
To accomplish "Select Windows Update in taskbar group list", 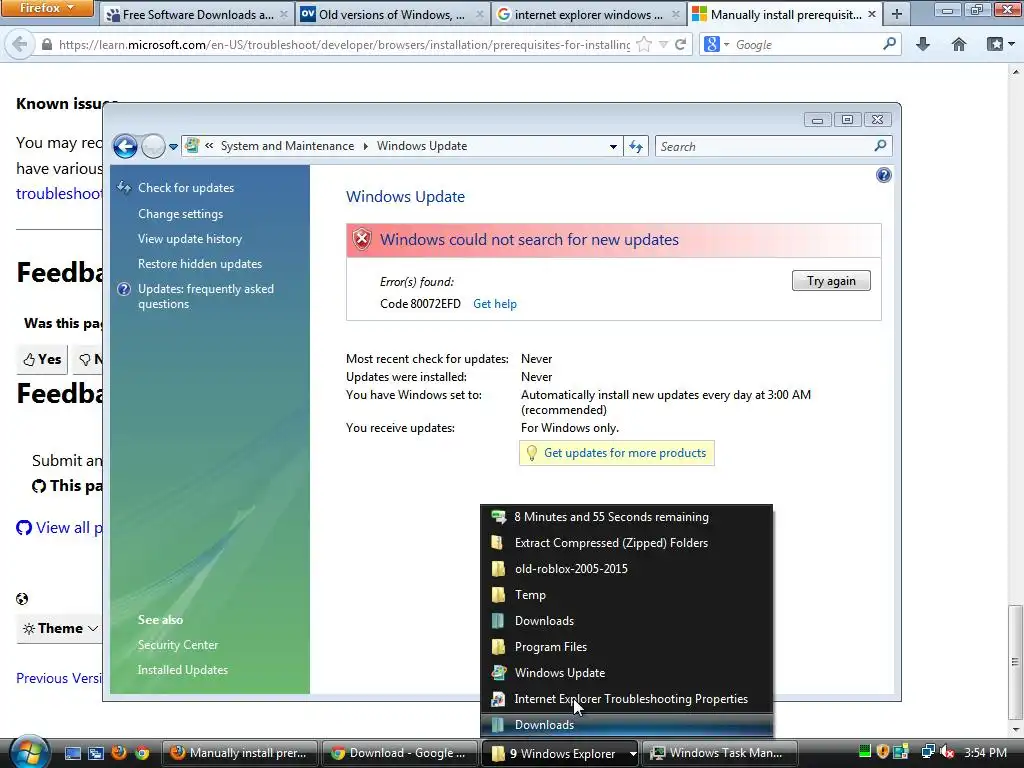I will 626,673.
